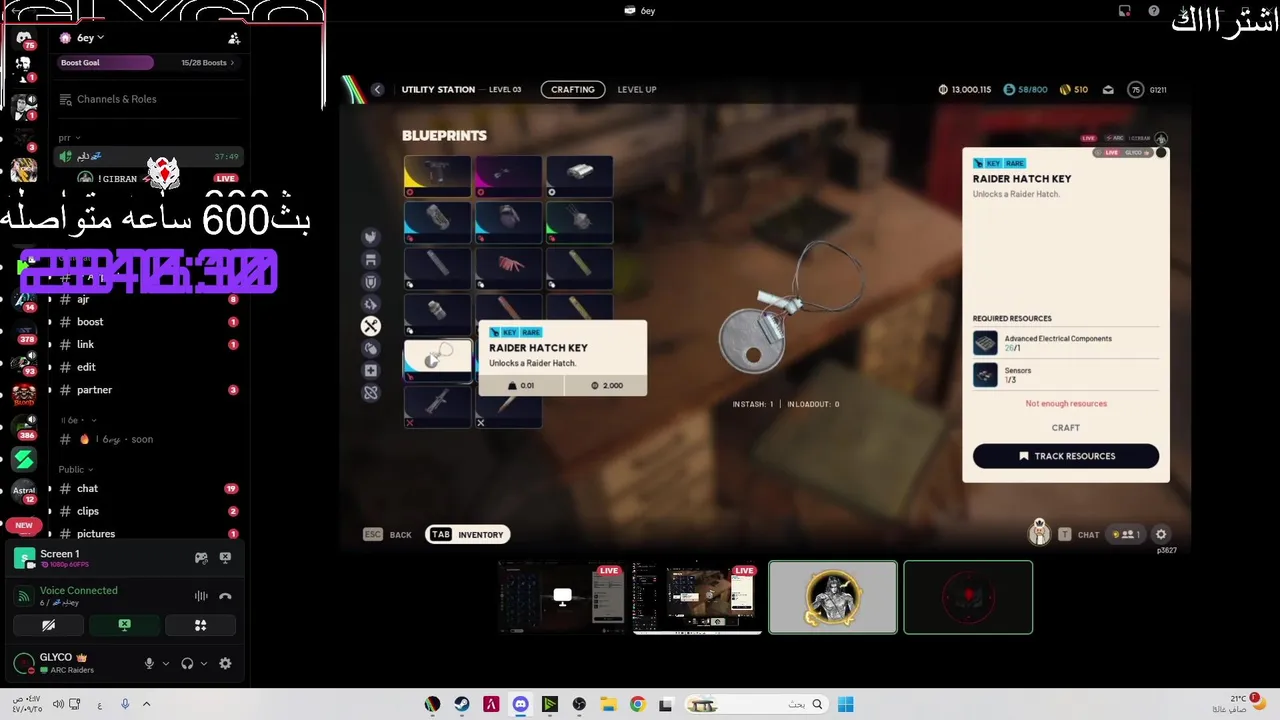Select the Raider Hatch Key blueprint tile
The height and width of the screenshot is (720, 1280).
[438, 360]
